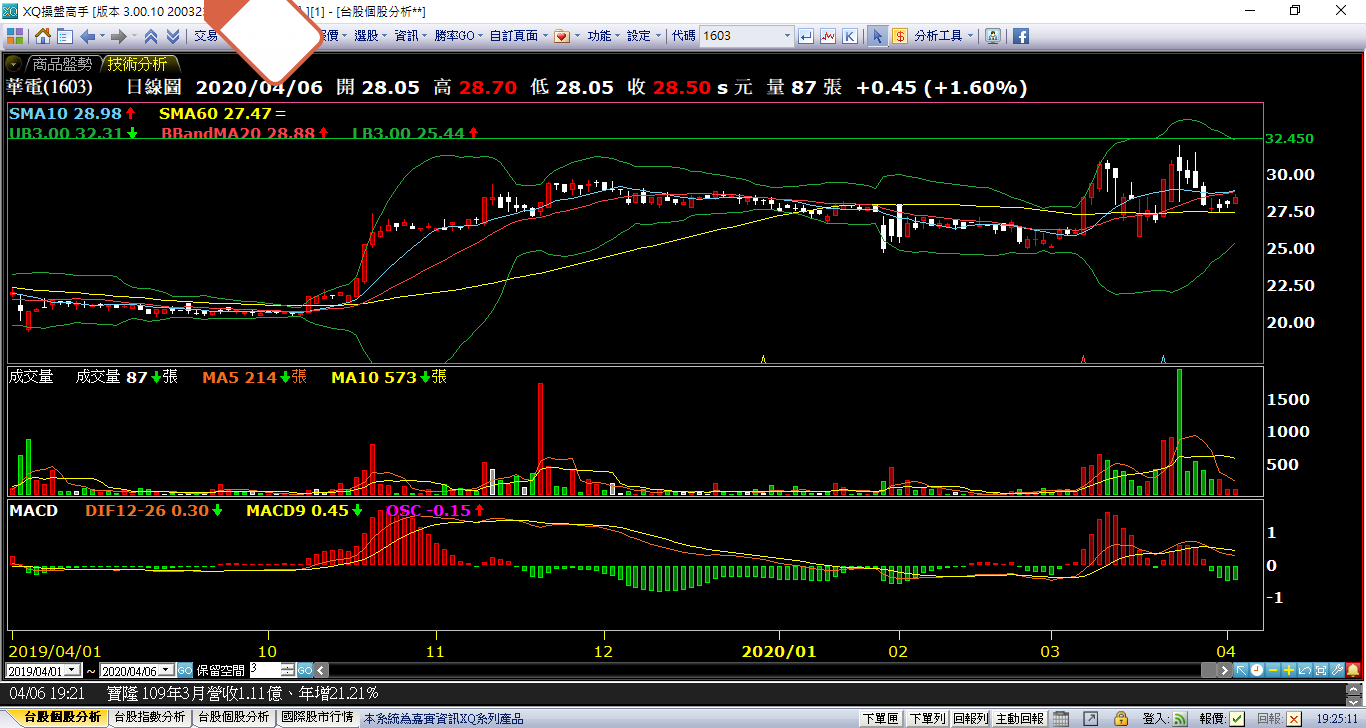This screenshot has width=1366, height=728.
Task: Click the 保留空間 stepper input field
Action: (x=265, y=670)
